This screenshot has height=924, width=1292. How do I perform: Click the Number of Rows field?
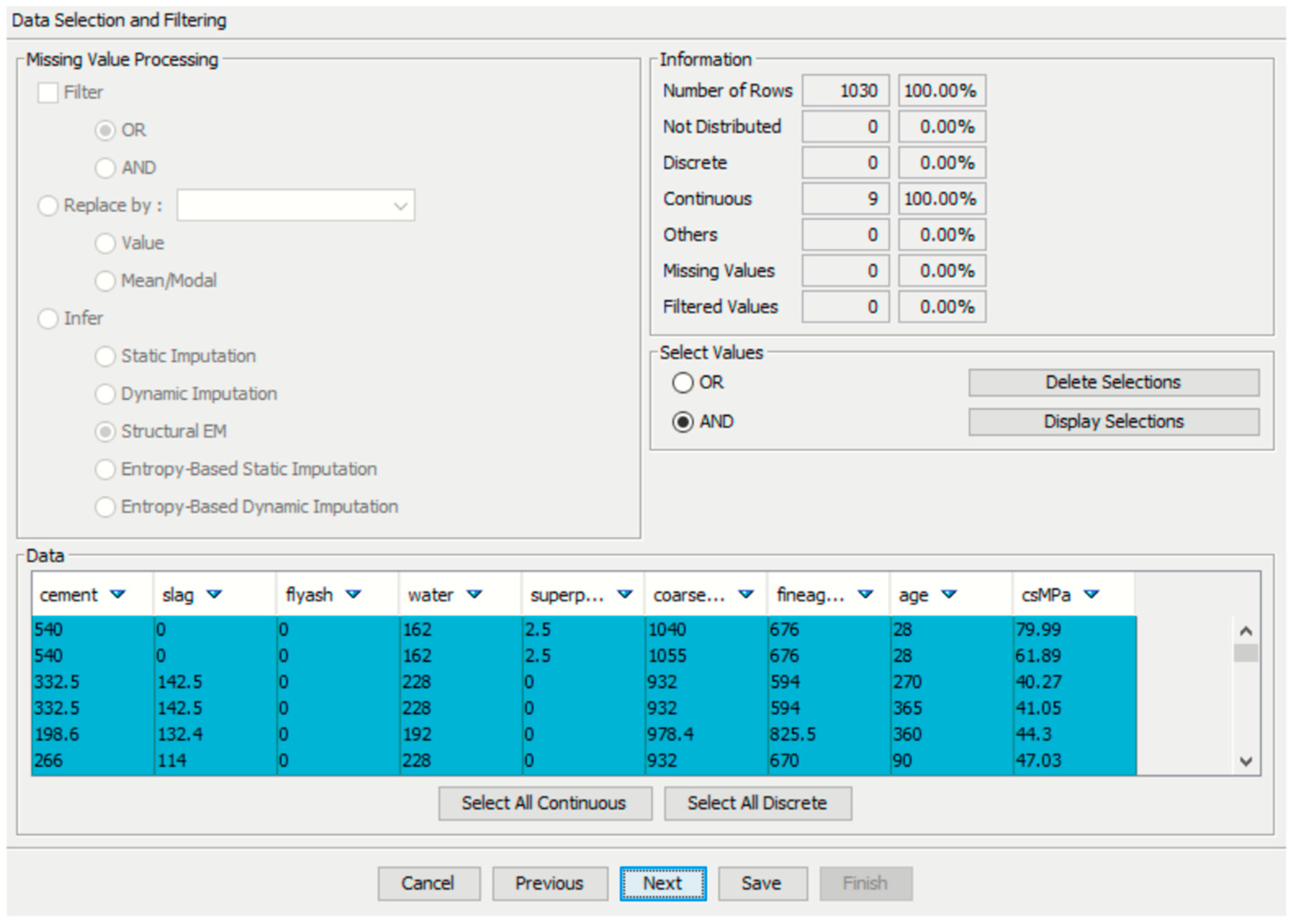pos(845,90)
